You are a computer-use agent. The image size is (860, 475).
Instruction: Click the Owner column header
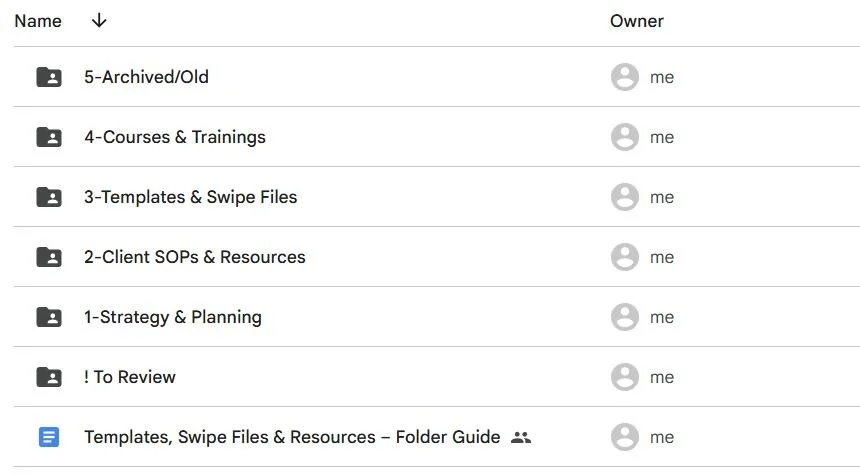pos(636,21)
